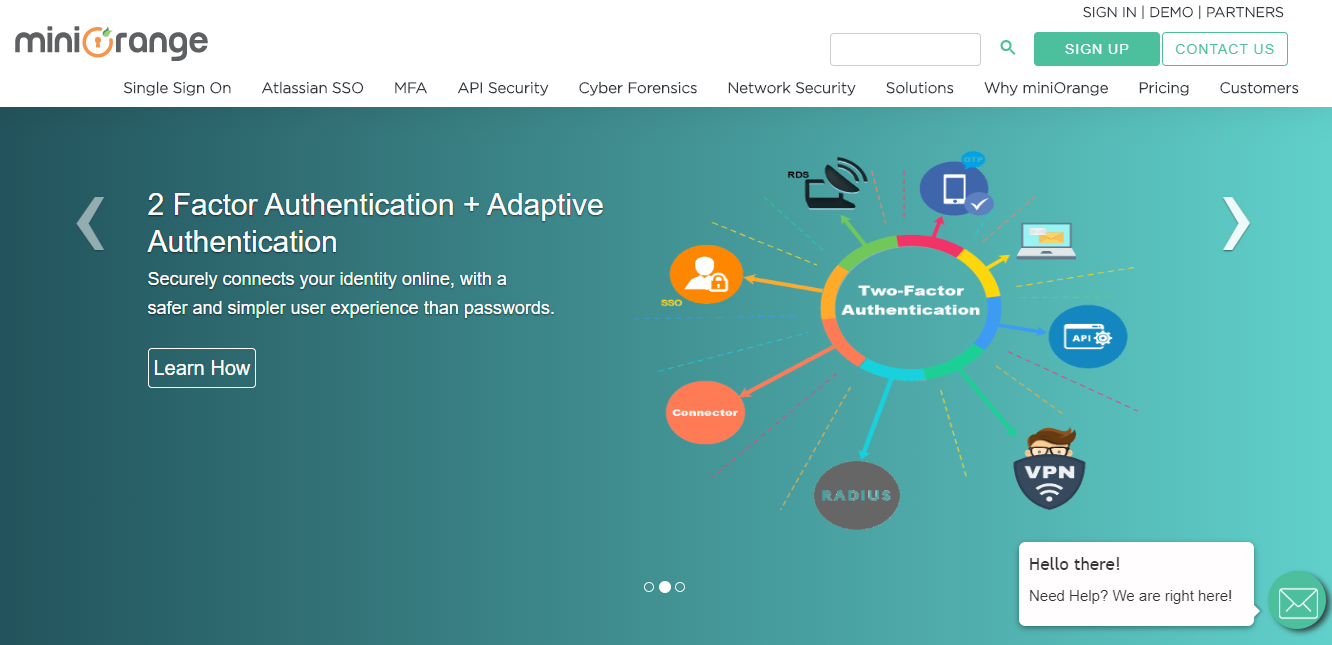Click the Learn How button
The width and height of the screenshot is (1332, 645).
coord(202,368)
